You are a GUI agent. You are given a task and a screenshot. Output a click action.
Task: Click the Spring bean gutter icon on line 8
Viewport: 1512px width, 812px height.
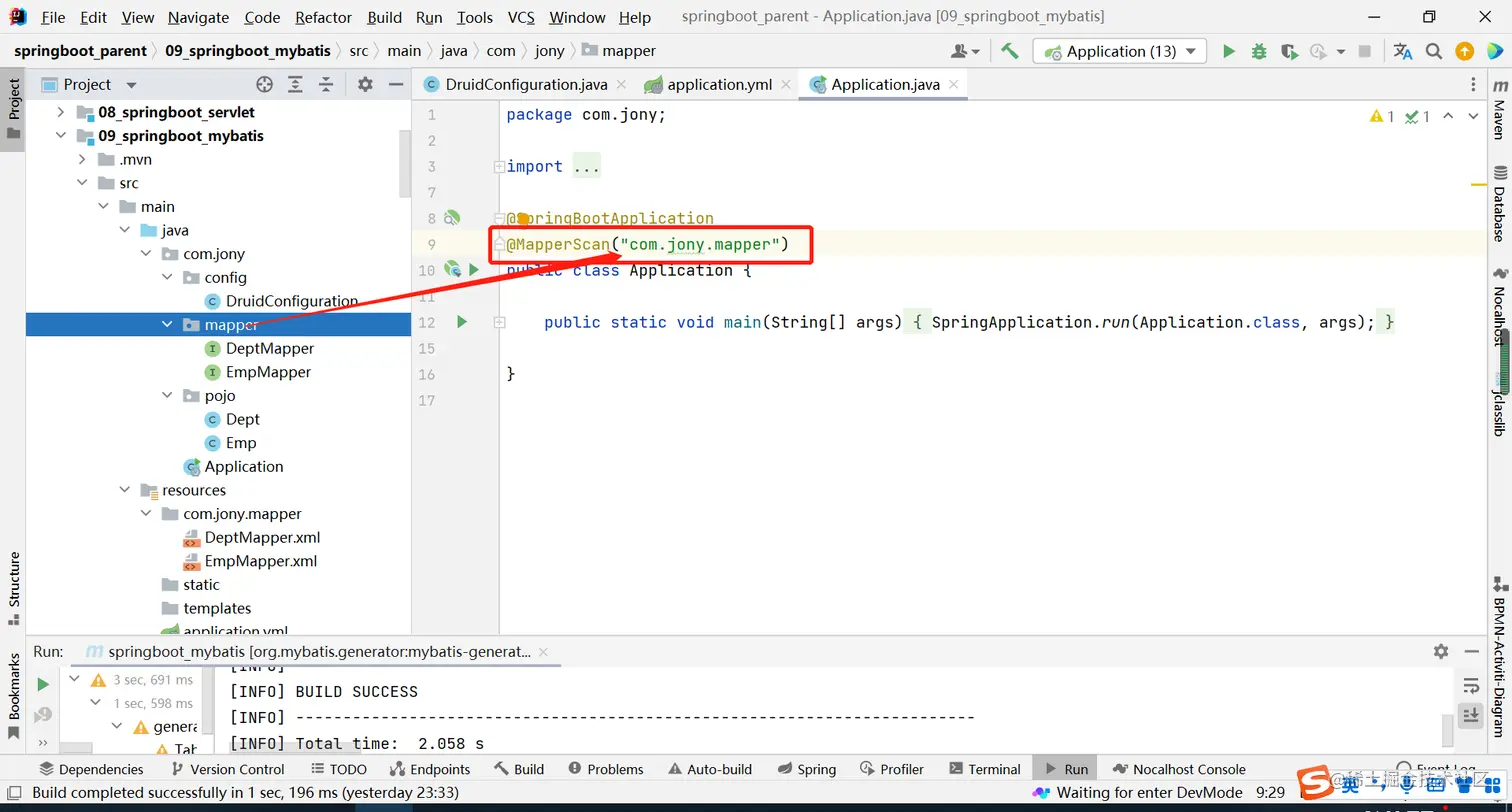coord(453,218)
